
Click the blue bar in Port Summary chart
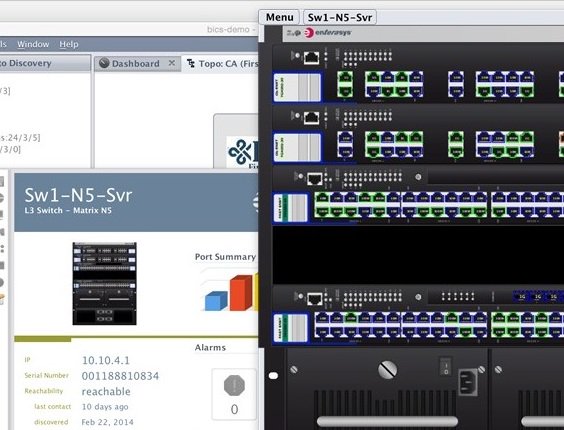pos(216,301)
